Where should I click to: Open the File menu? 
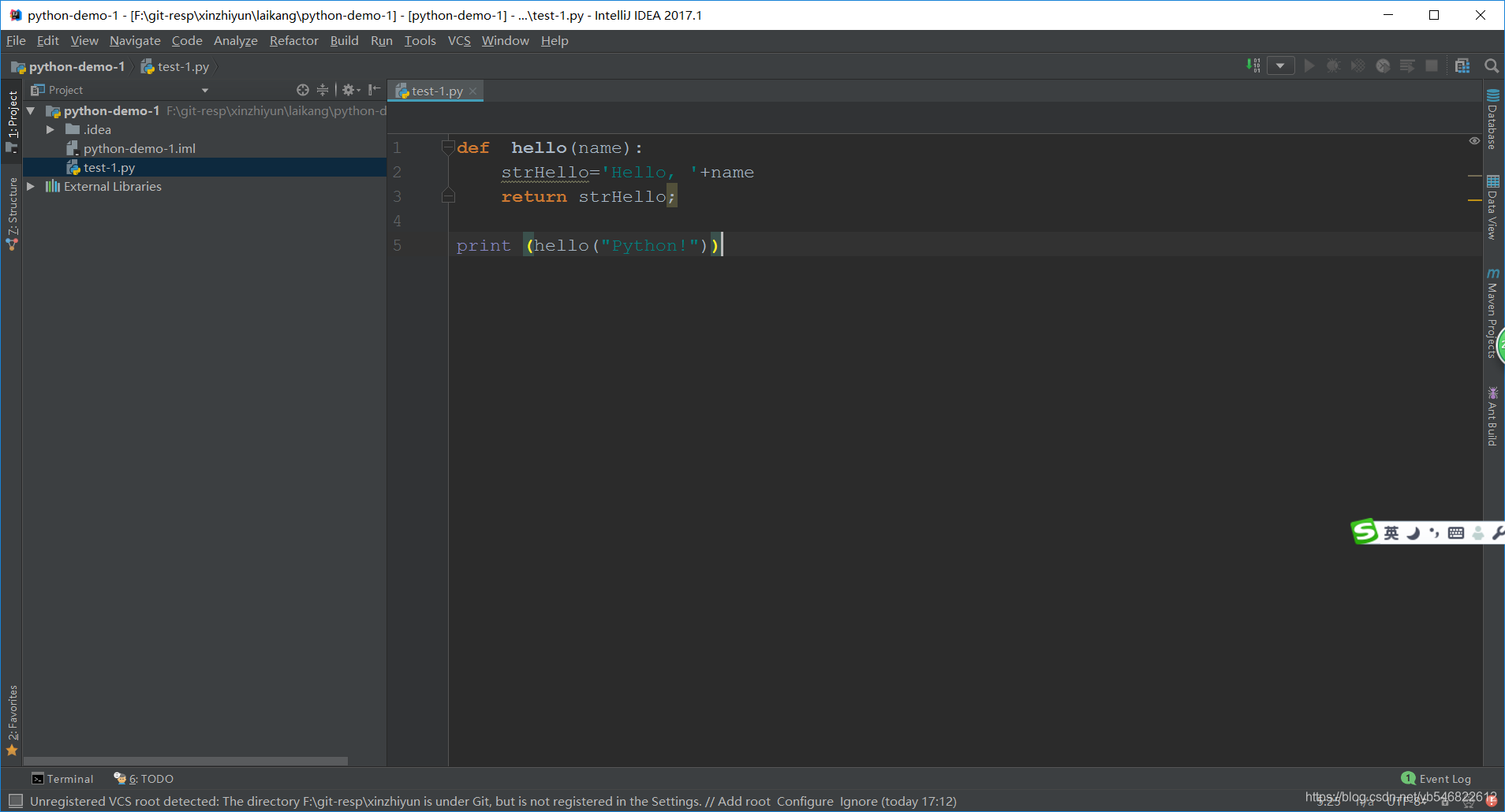[16, 40]
